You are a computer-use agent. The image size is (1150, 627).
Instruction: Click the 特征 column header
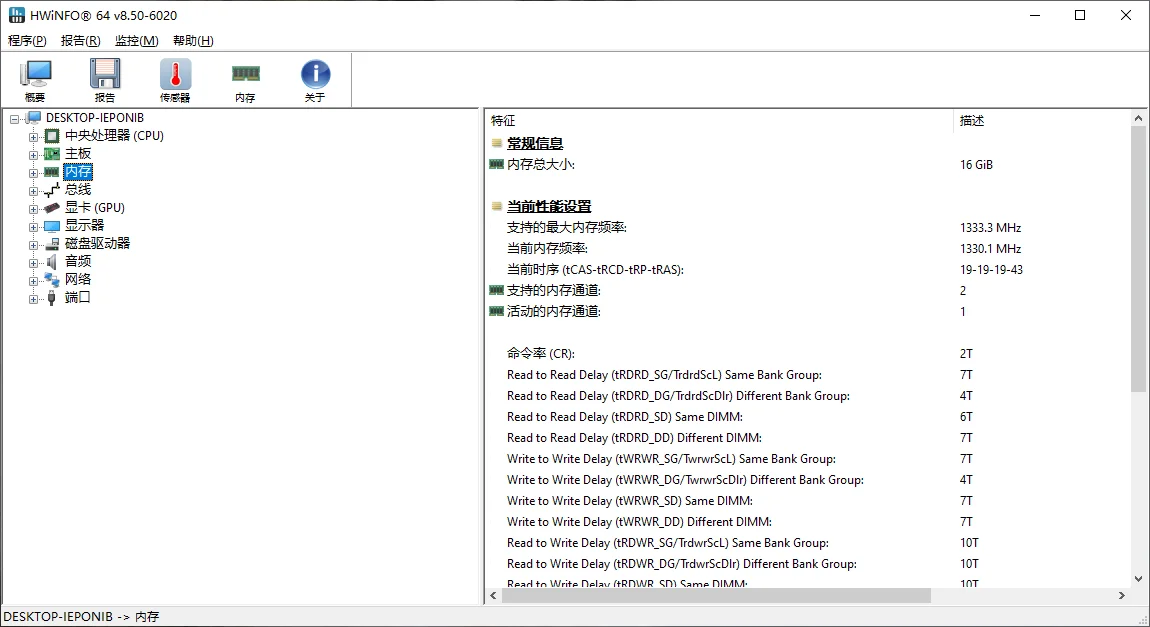(x=719, y=120)
